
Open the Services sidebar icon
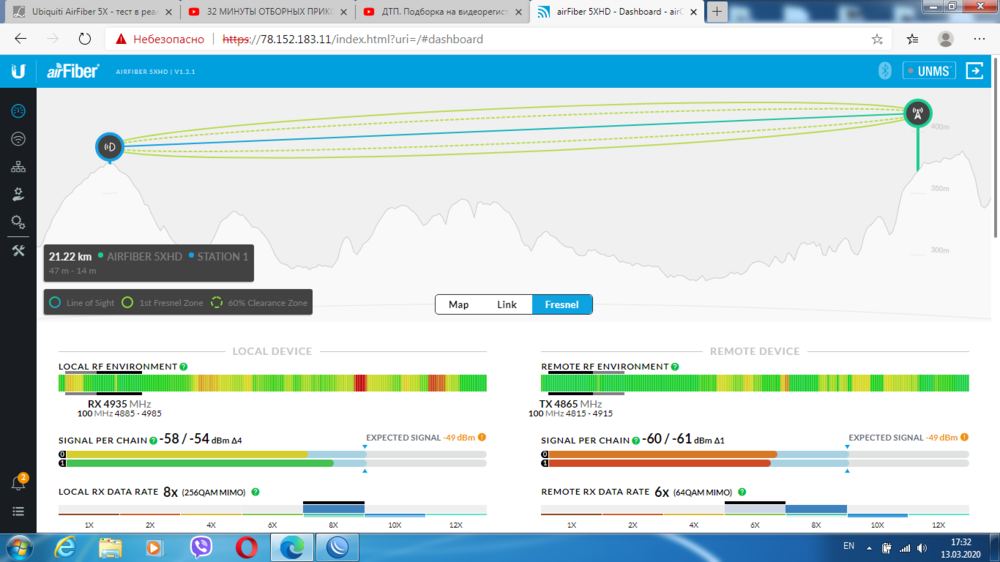coord(18,195)
